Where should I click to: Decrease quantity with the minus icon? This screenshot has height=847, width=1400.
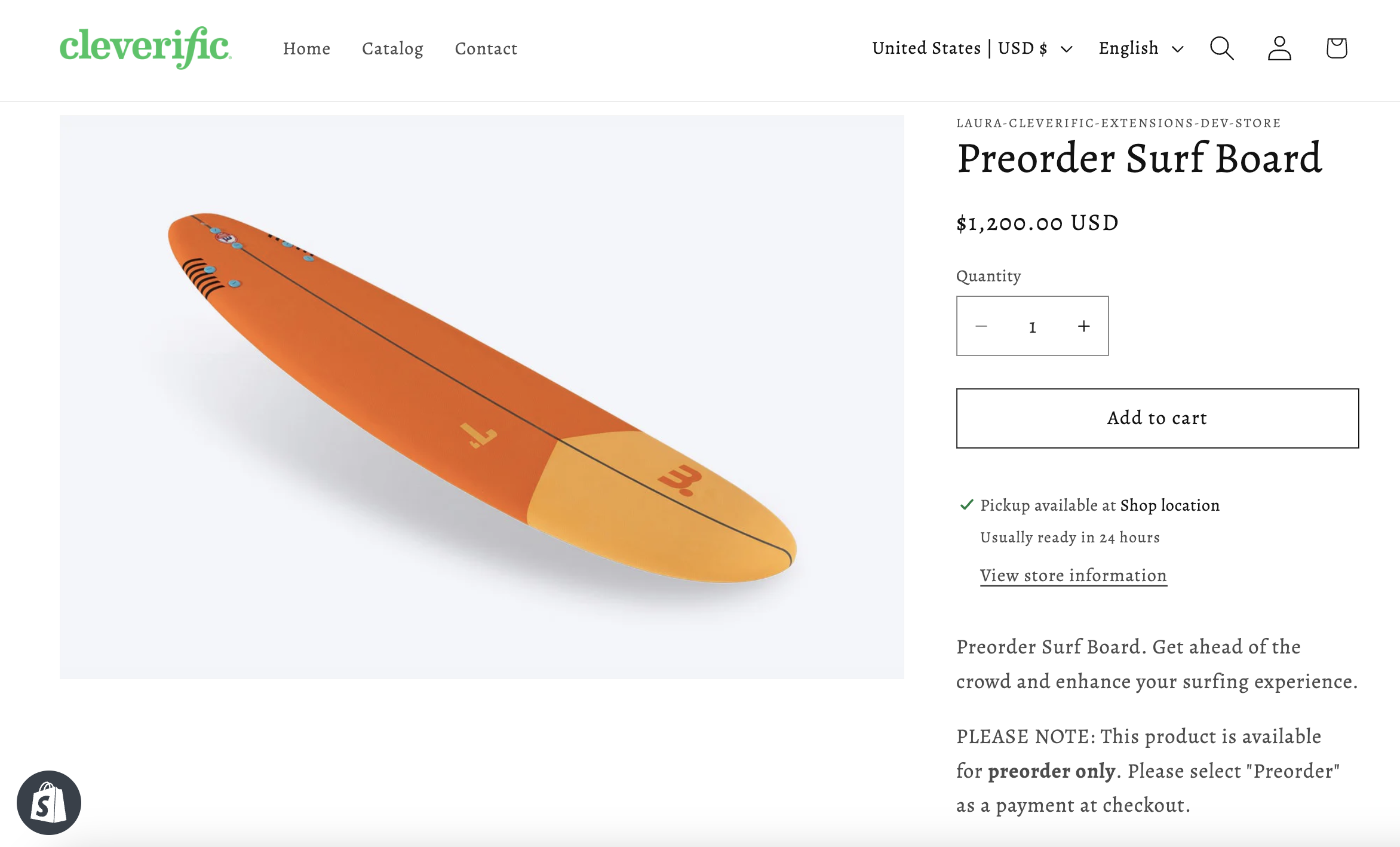981,326
